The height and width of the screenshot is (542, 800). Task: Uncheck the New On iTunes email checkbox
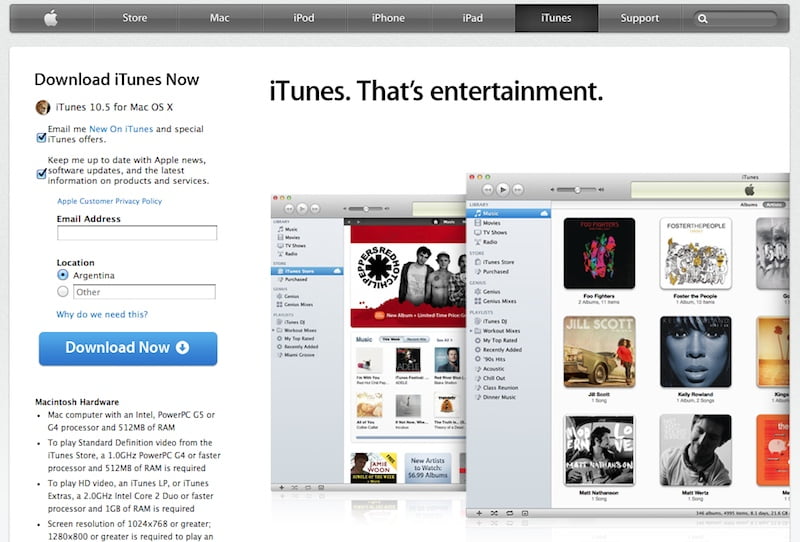click(x=42, y=136)
